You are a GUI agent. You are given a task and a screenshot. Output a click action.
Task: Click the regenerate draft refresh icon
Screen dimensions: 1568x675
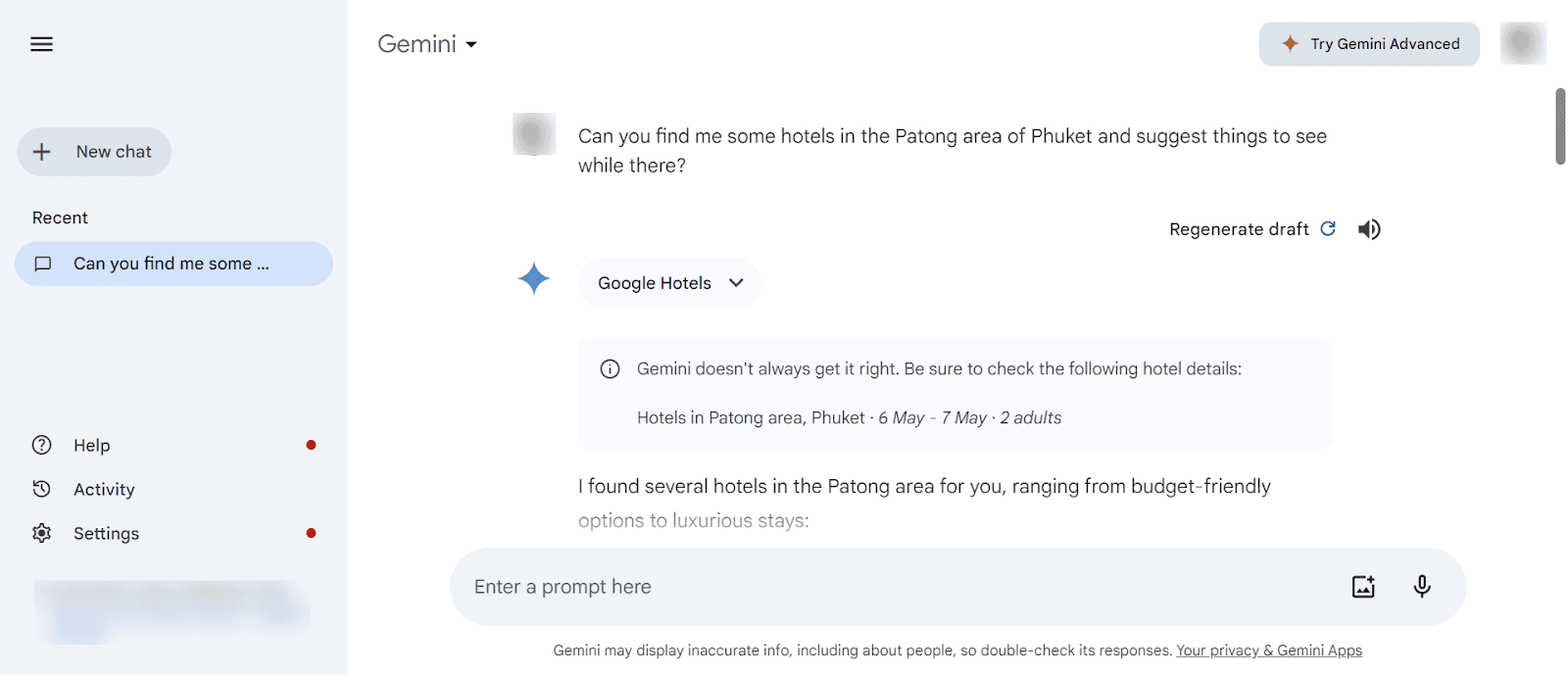(x=1328, y=228)
